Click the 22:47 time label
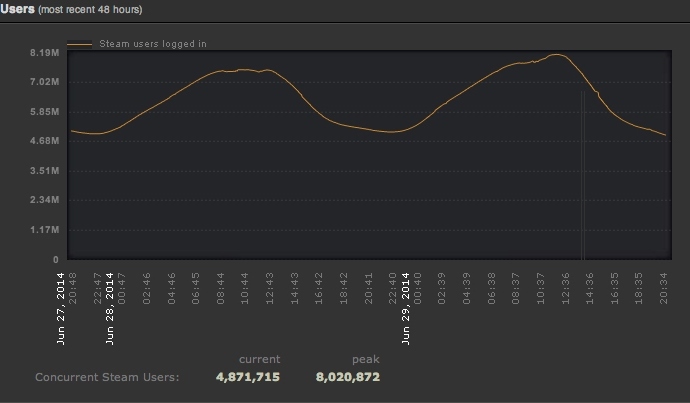This screenshot has height=403, width=690. pyautogui.click(x=98, y=288)
